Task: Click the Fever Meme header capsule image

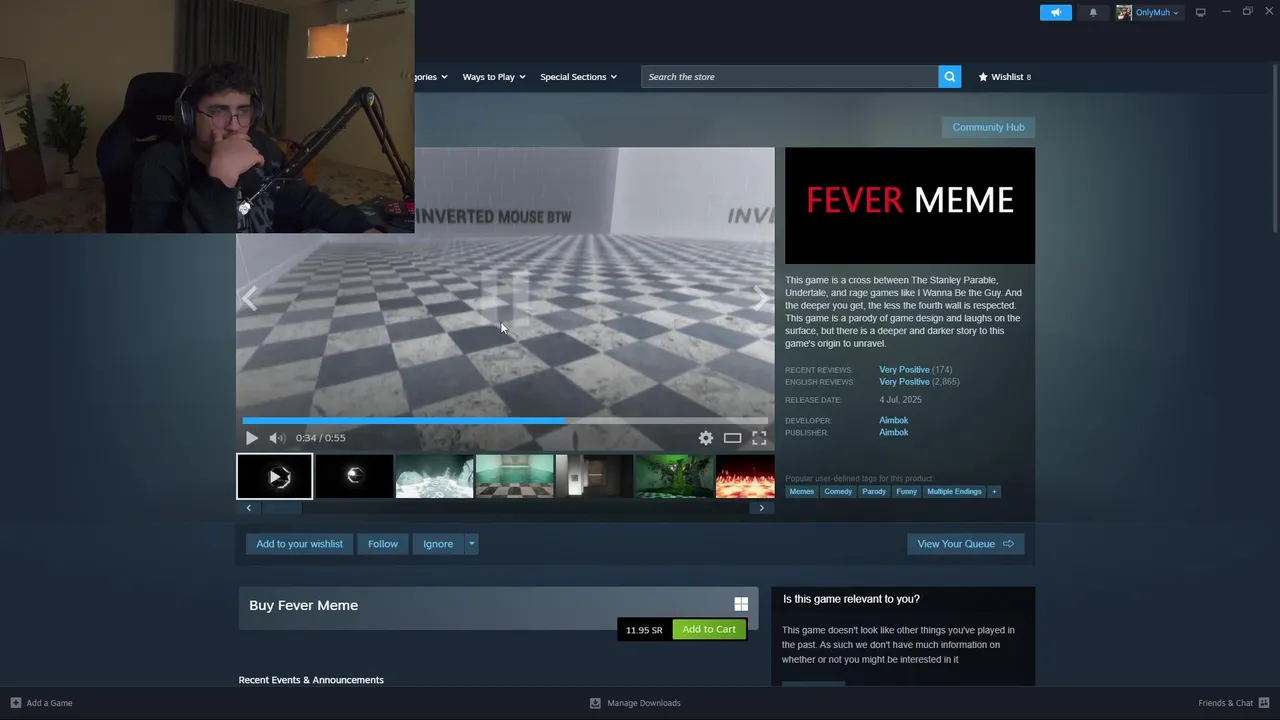Action: (x=910, y=205)
